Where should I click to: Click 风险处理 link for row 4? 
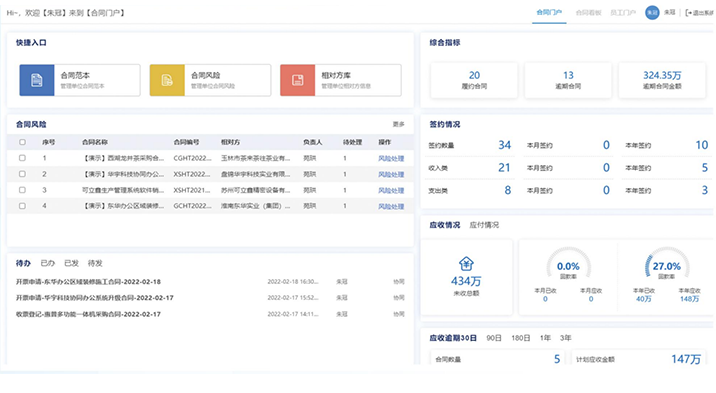[x=391, y=206]
